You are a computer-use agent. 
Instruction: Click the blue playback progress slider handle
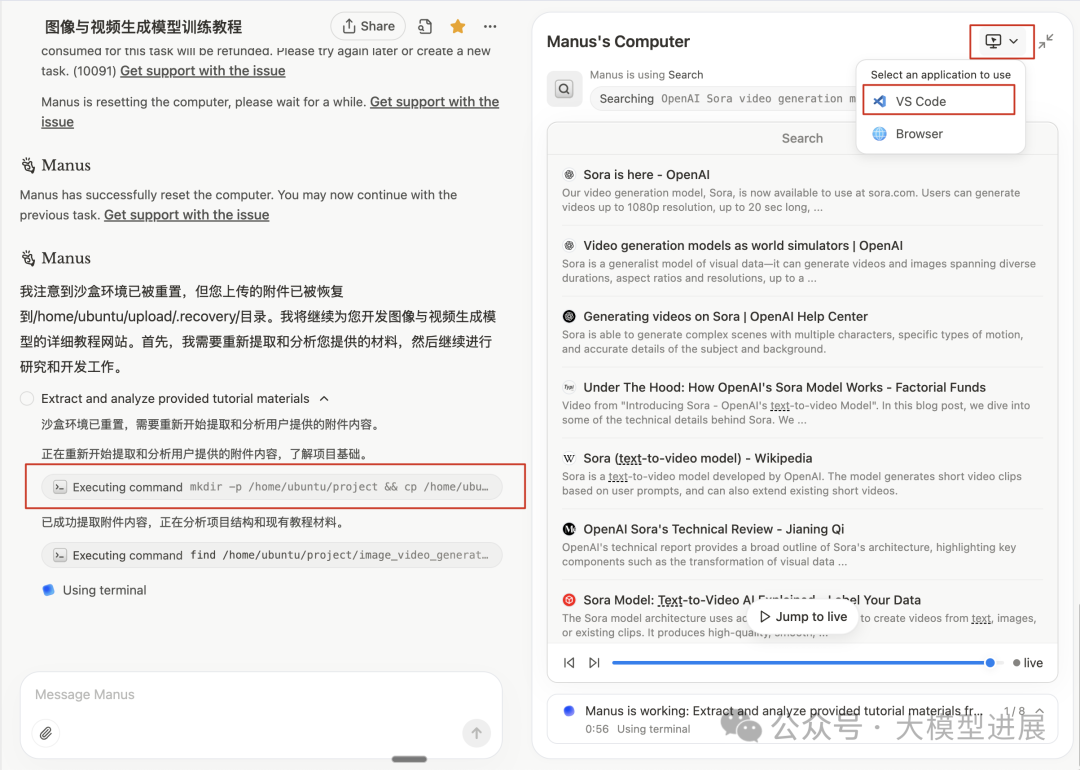click(990, 663)
